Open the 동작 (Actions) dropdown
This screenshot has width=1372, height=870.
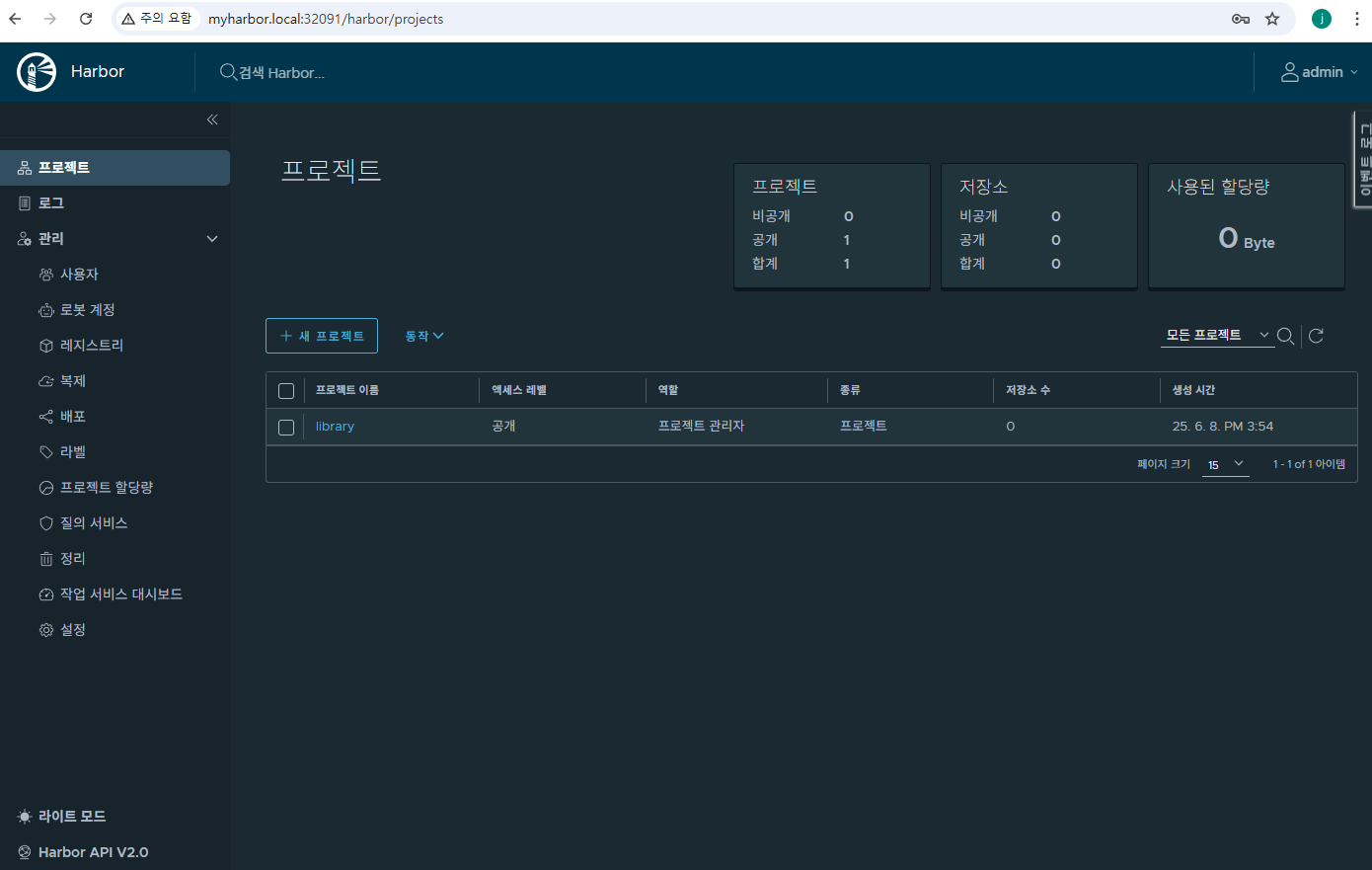click(x=423, y=336)
